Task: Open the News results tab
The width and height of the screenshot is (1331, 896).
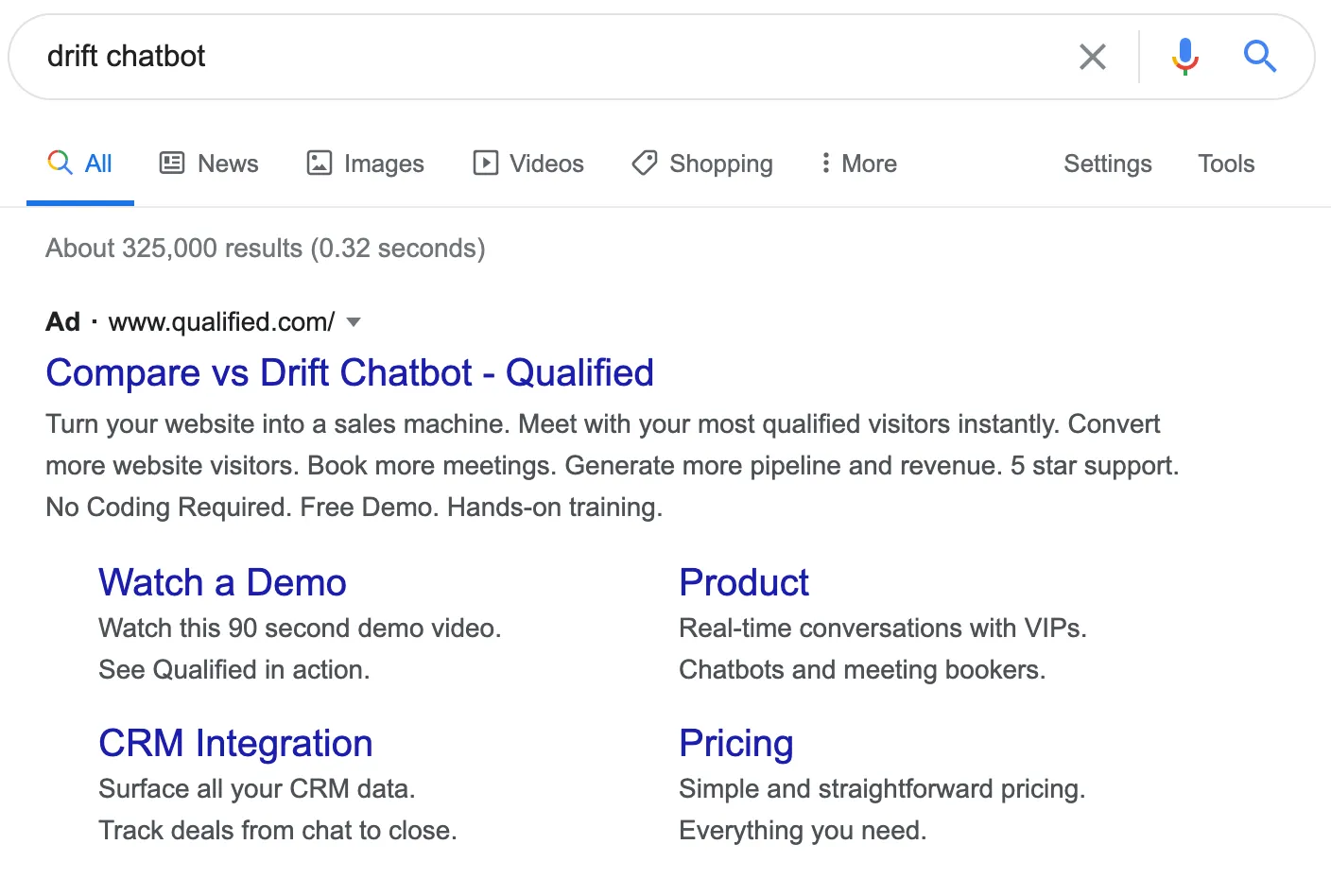Action: (x=228, y=163)
